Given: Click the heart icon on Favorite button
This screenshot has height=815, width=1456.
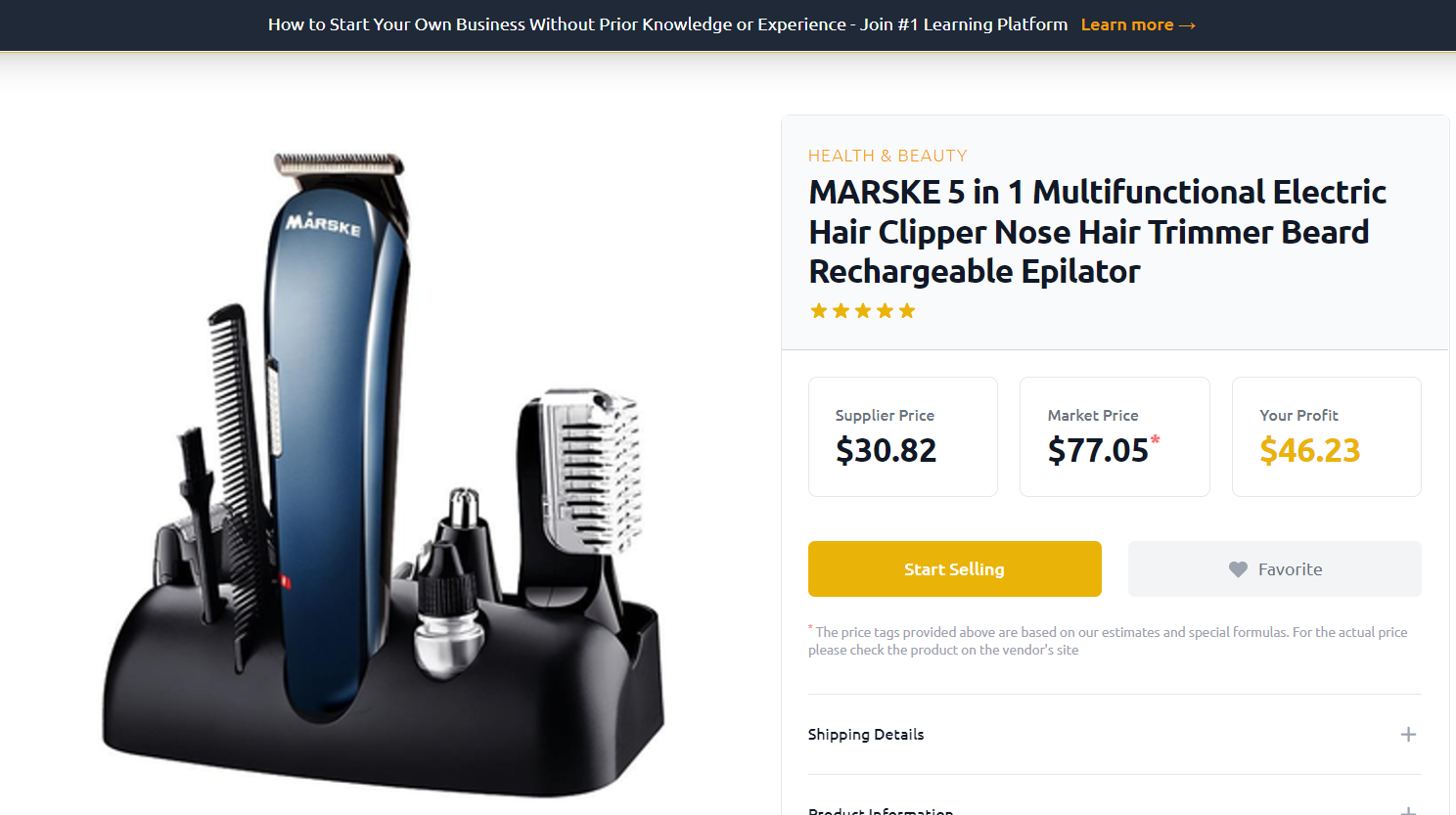Looking at the screenshot, I should [x=1238, y=569].
